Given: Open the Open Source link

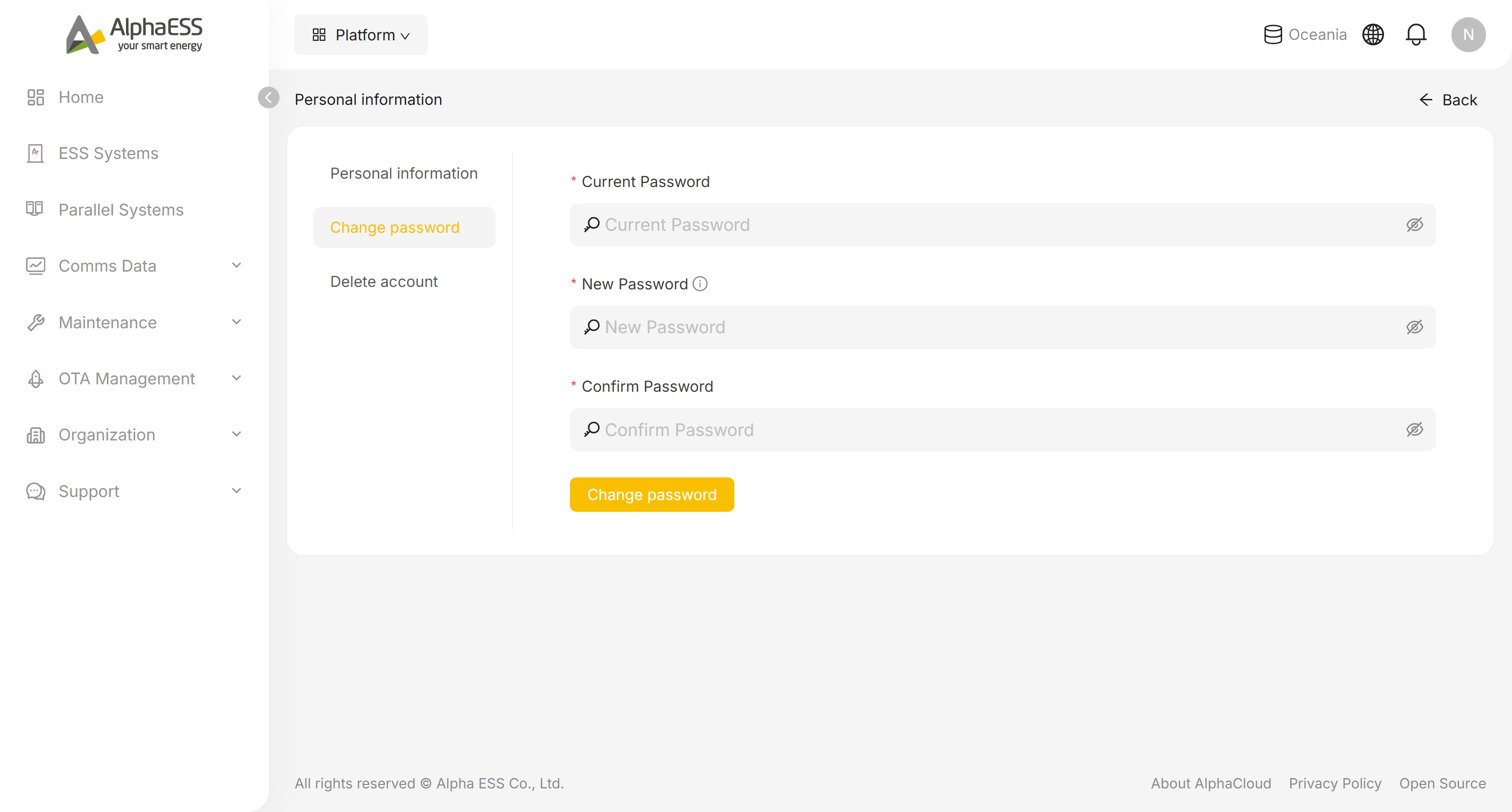Looking at the screenshot, I should [1442, 783].
